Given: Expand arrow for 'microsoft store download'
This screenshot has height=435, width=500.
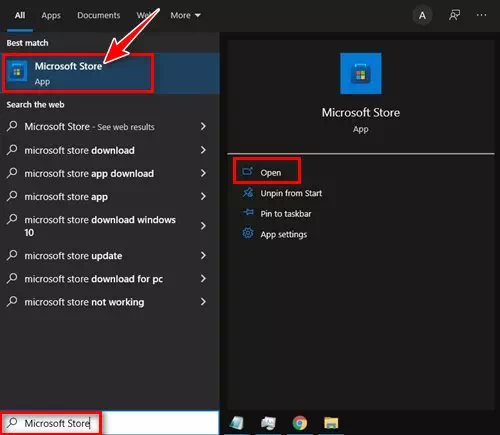Looking at the screenshot, I should pyautogui.click(x=203, y=150).
